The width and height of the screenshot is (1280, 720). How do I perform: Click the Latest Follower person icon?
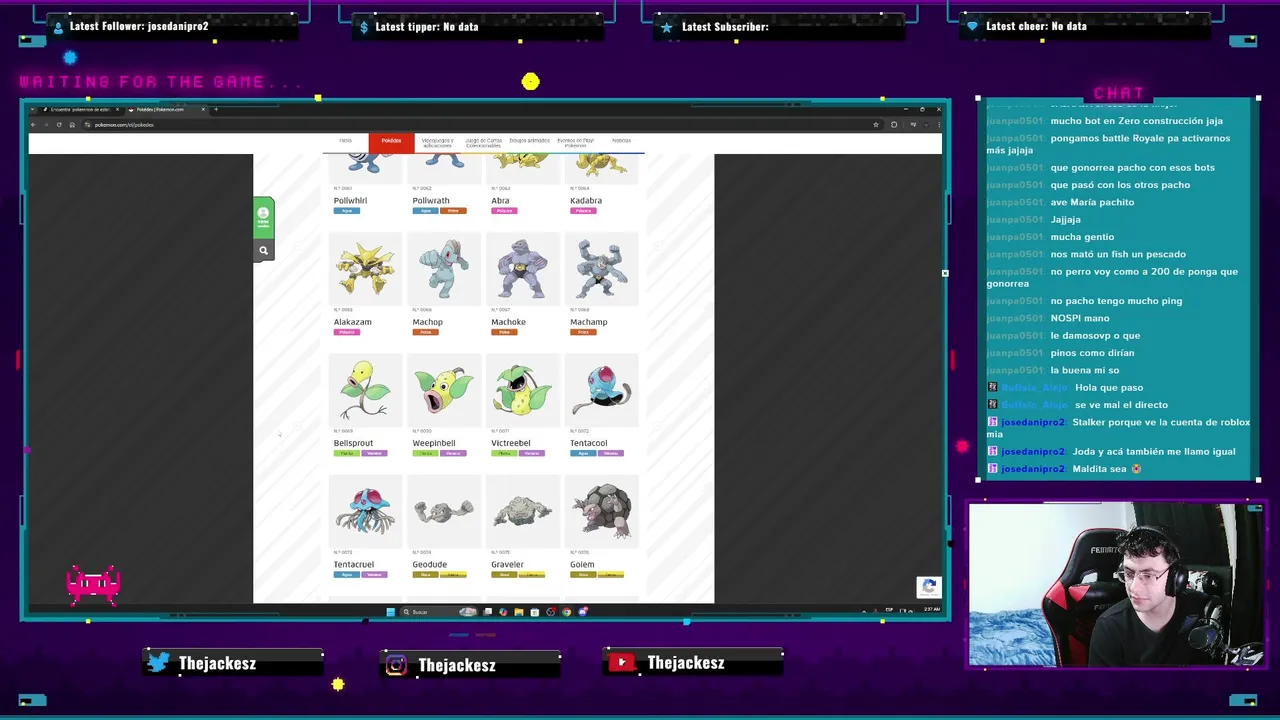tap(58, 27)
